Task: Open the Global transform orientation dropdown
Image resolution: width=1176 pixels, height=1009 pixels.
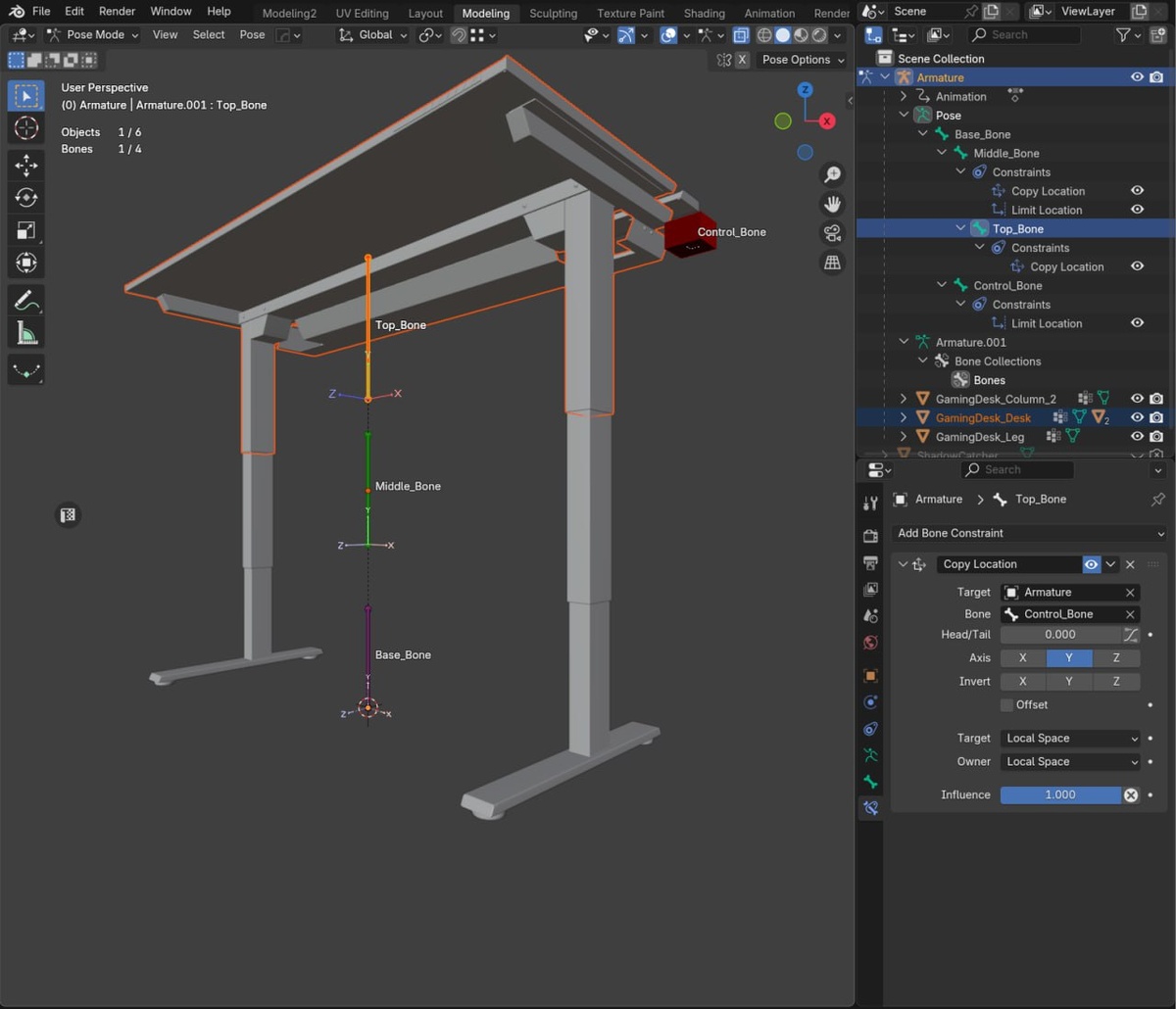Action: click(x=372, y=34)
